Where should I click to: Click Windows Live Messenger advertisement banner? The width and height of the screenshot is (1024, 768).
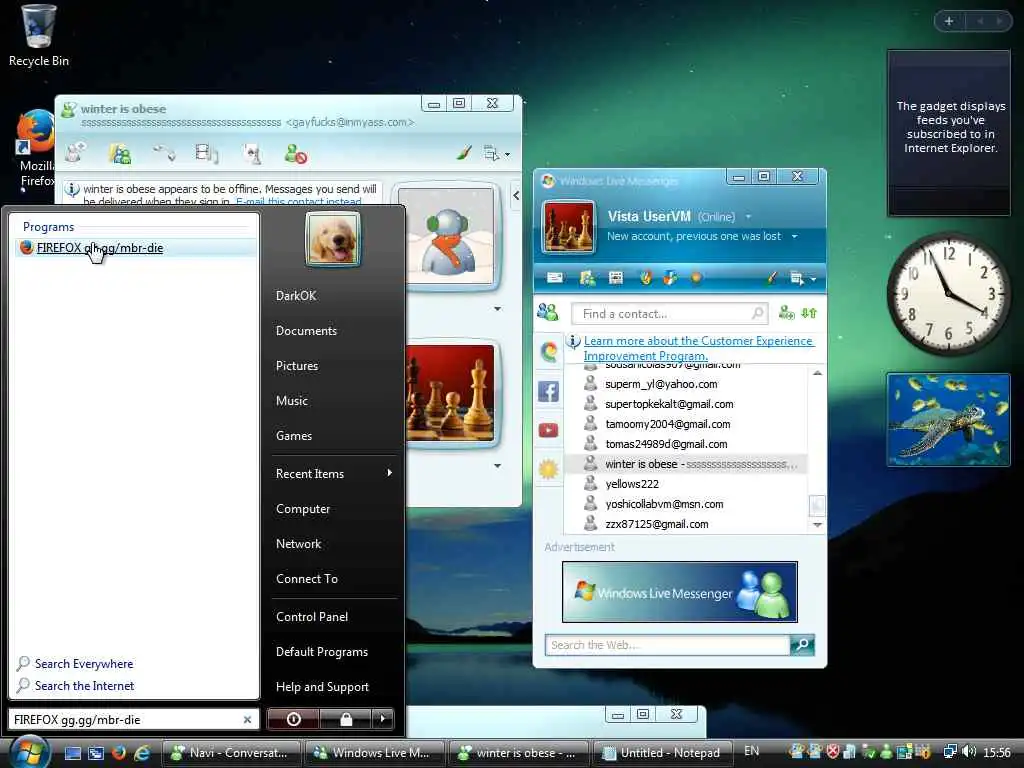[x=680, y=592]
